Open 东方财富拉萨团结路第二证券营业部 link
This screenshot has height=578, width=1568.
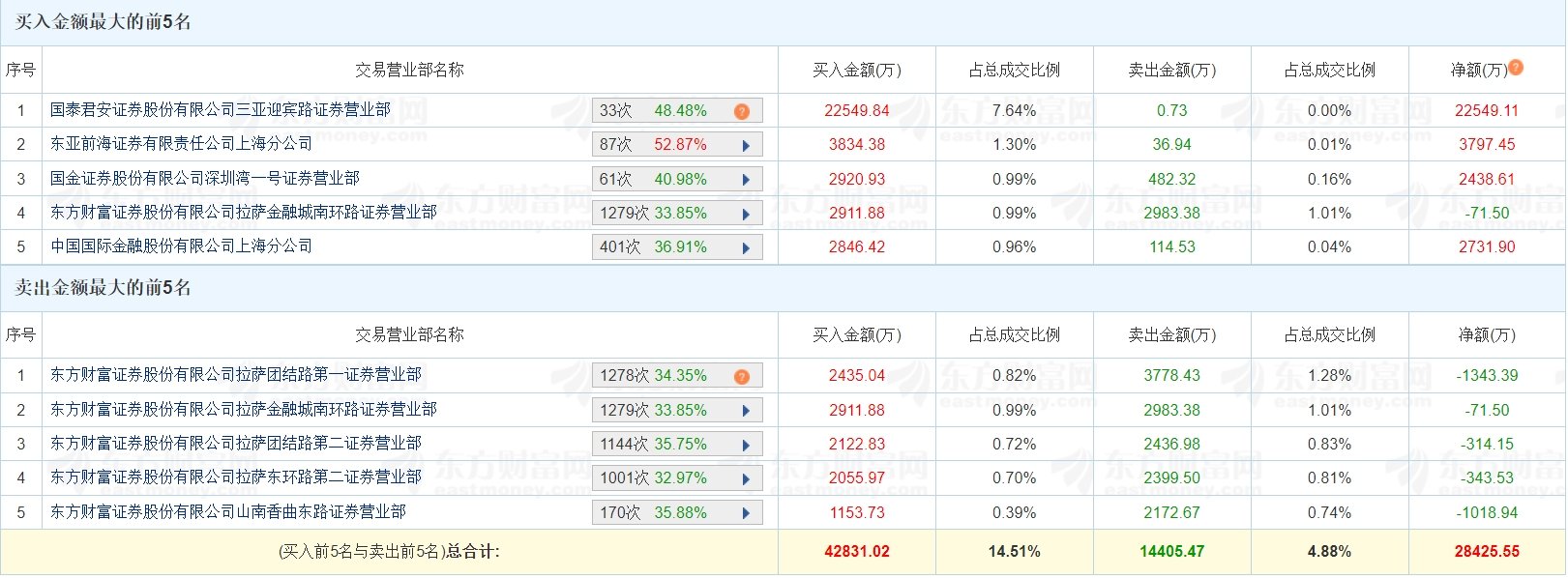(236, 444)
